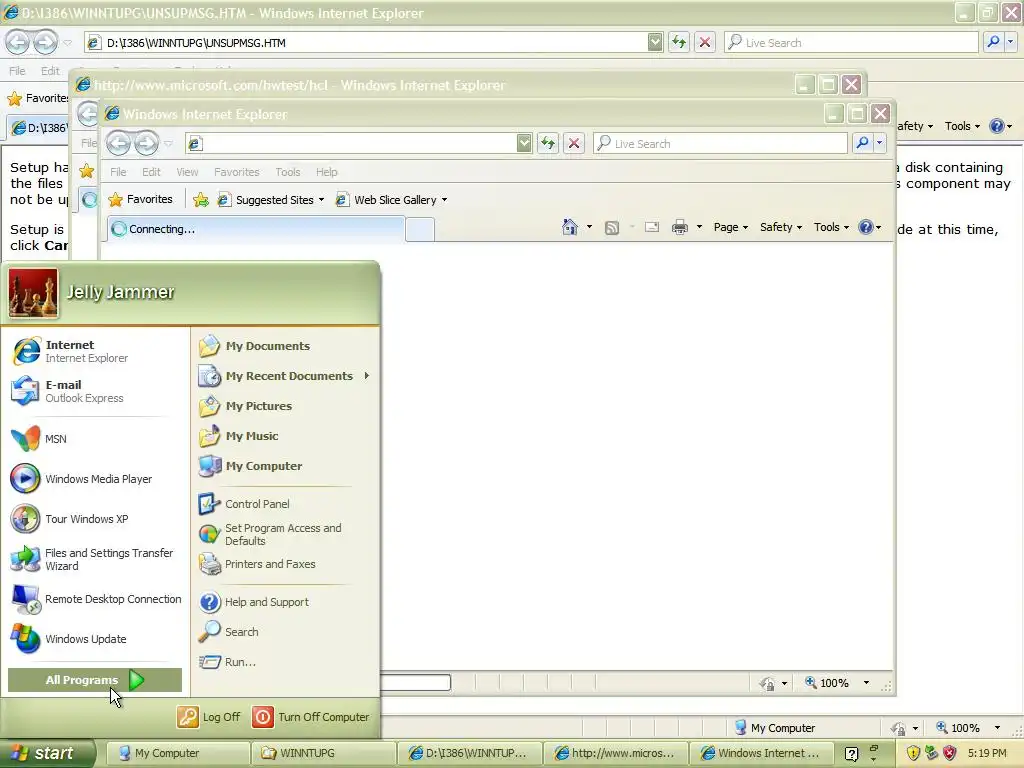This screenshot has height=768, width=1024.
Task: Click Refresh button in front IE window
Action: (548, 143)
